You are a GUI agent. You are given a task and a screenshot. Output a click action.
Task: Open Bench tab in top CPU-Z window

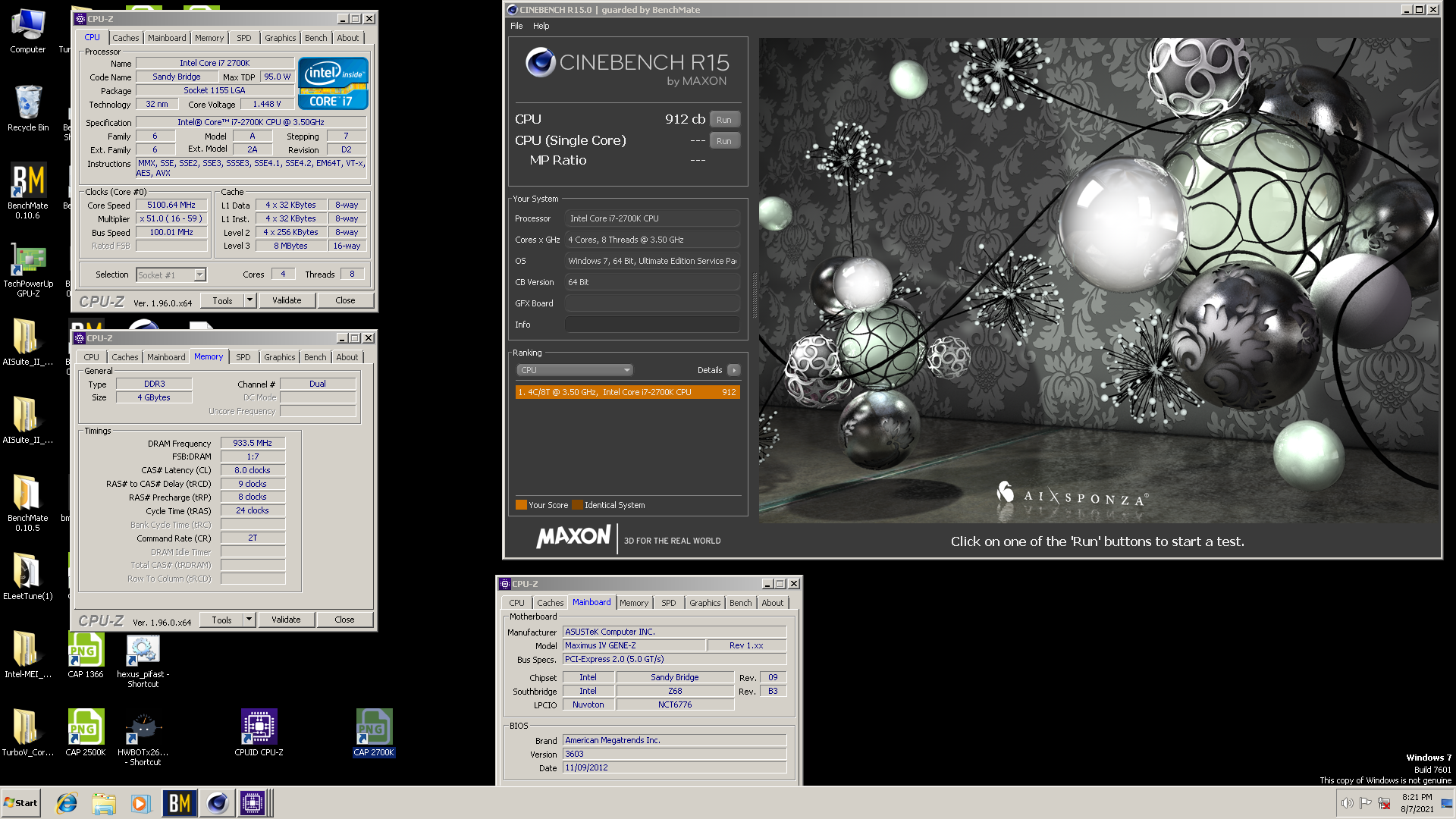click(x=316, y=38)
